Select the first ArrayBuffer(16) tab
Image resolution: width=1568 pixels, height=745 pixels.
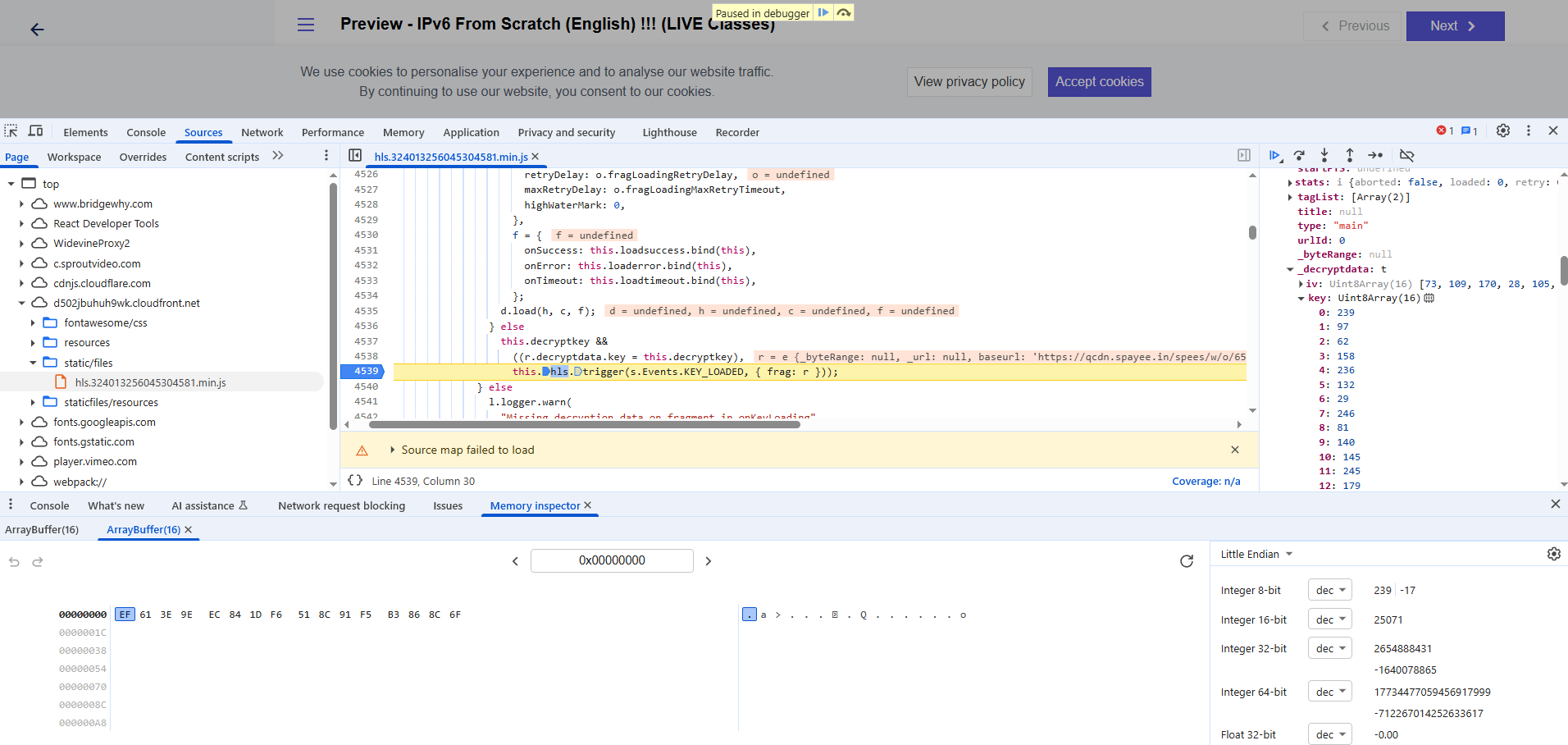click(42, 530)
